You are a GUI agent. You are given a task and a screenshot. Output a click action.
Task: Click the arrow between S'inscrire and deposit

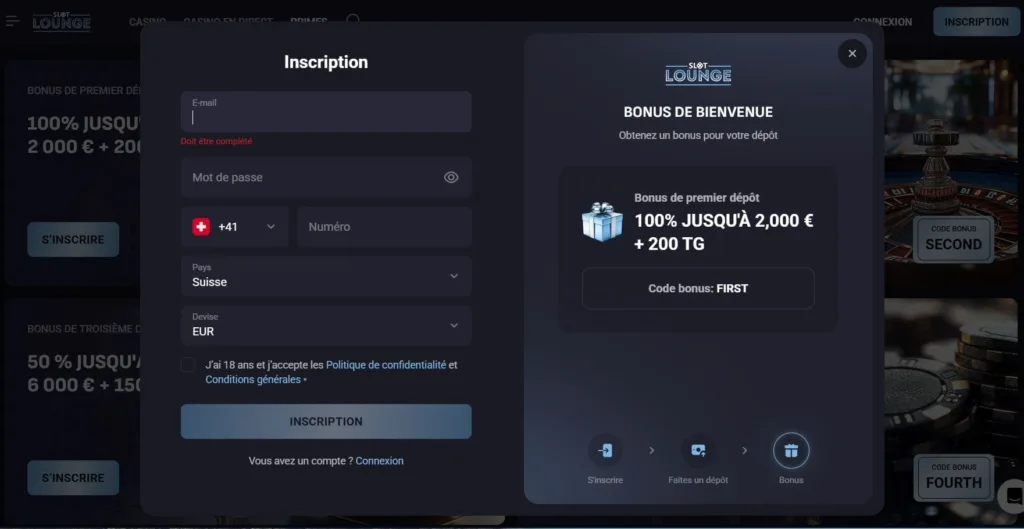click(x=651, y=451)
